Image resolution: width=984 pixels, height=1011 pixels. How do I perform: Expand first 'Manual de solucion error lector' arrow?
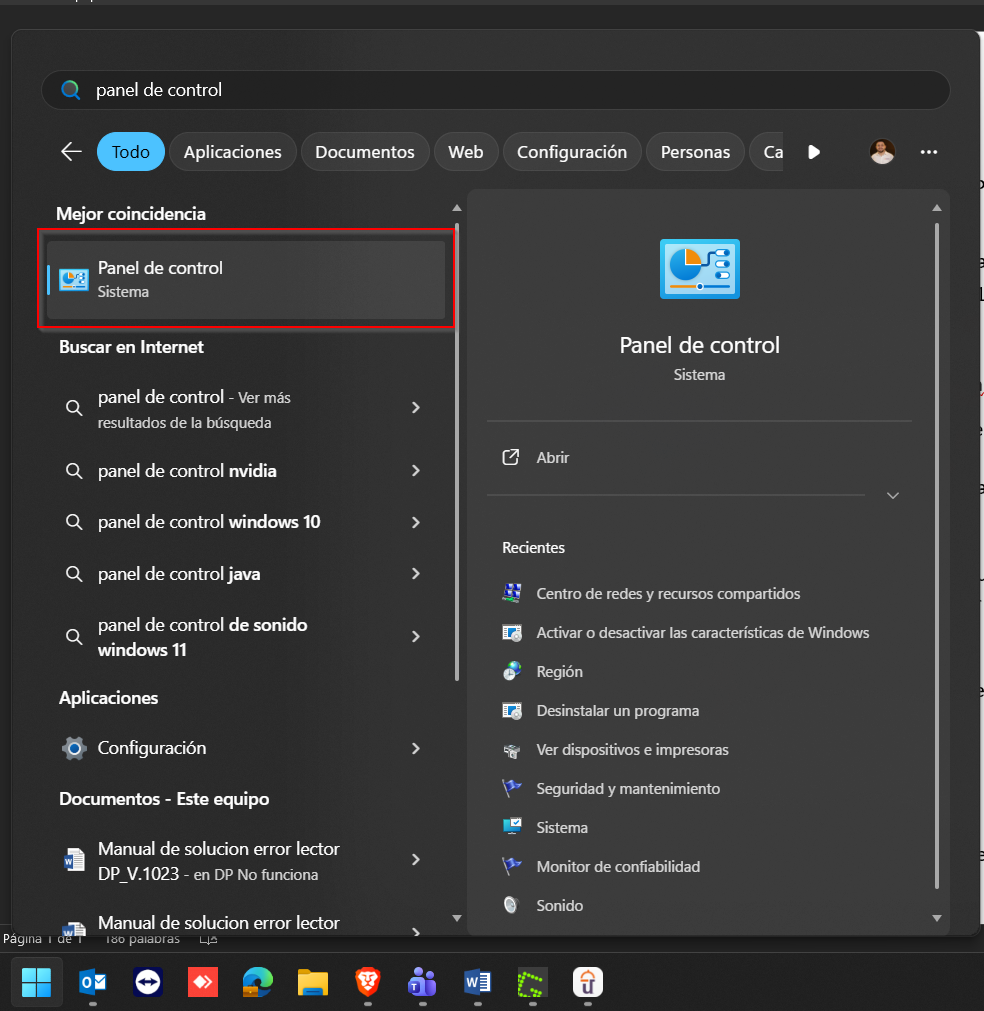pyautogui.click(x=416, y=859)
